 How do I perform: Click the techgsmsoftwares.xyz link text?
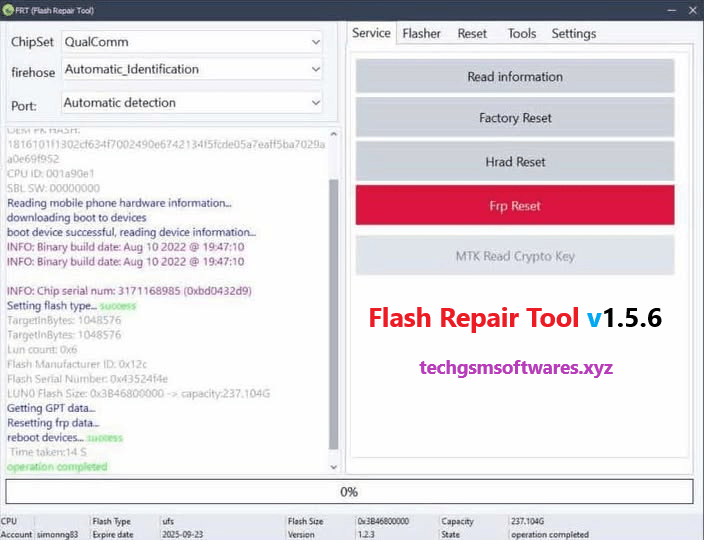click(x=516, y=367)
